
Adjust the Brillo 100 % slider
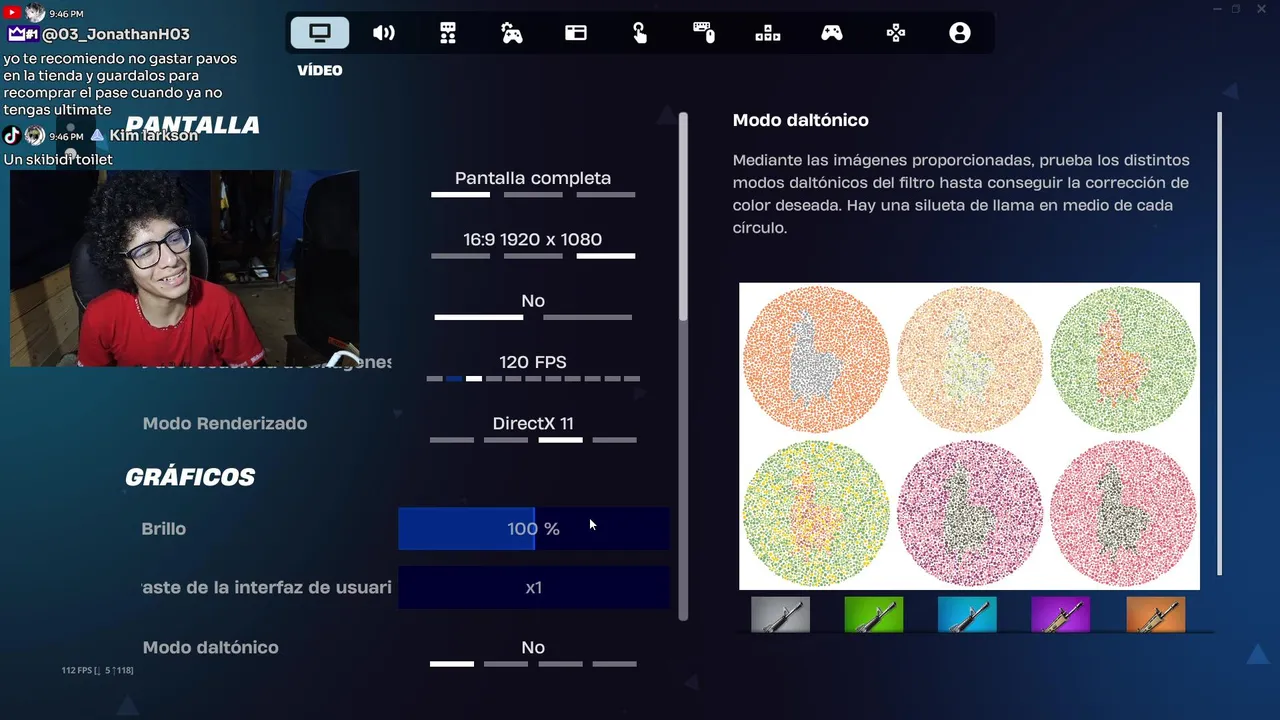[x=533, y=528]
